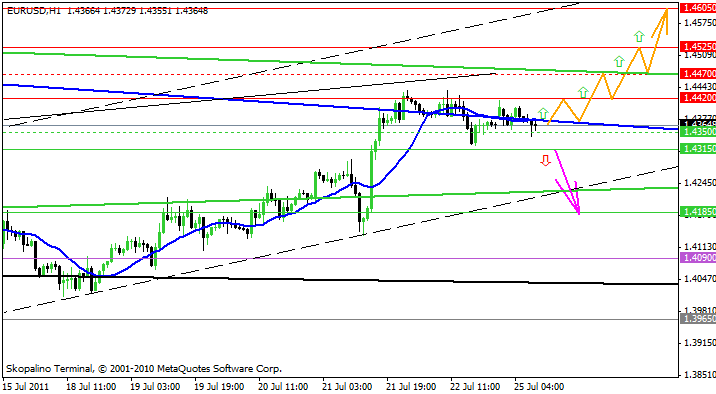Select the red 1.45250 price level label
Image resolution: width=716 pixels, height=394 pixels.
coord(698,47)
